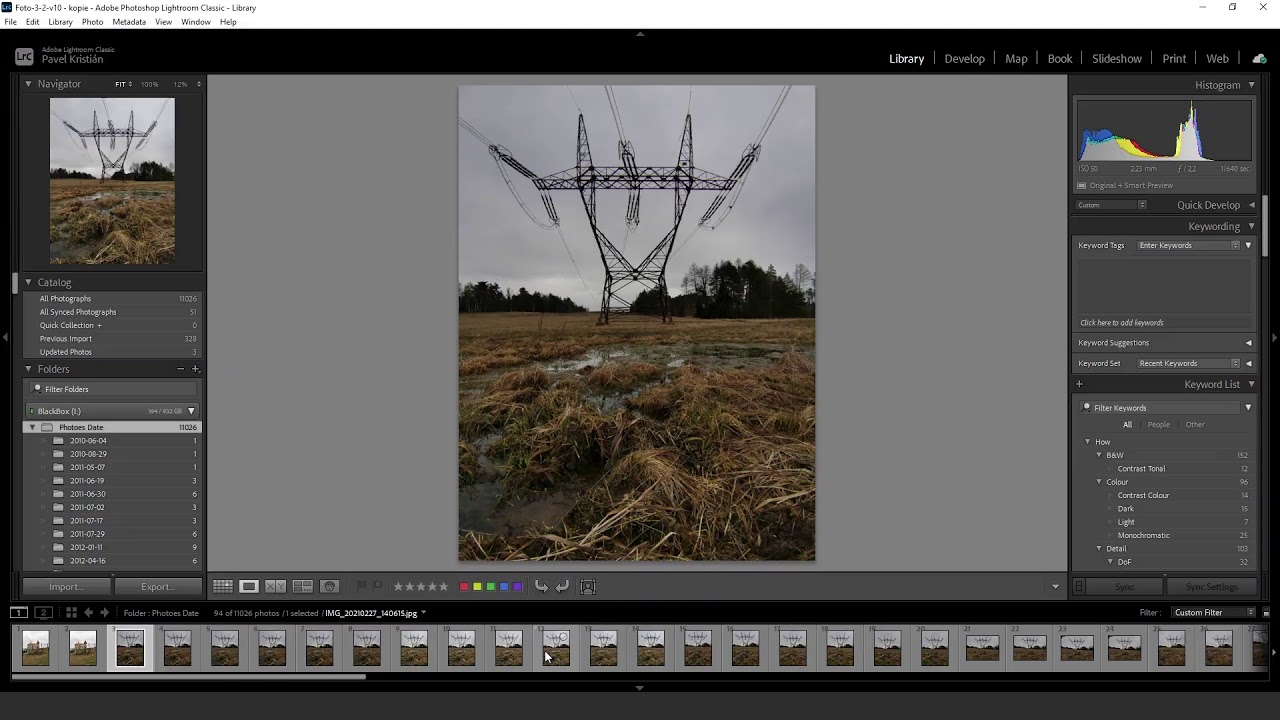Open Compare view (XY) icon

(275, 587)
